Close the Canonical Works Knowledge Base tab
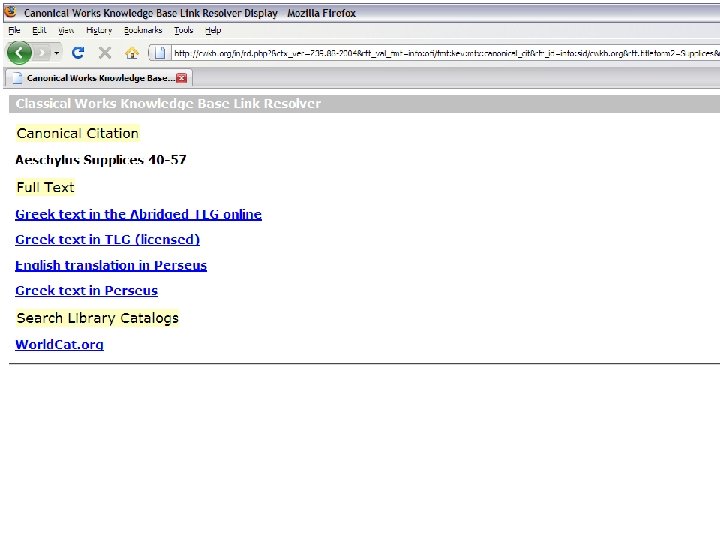This screenshot has width=720, height=540. point(182,78)
